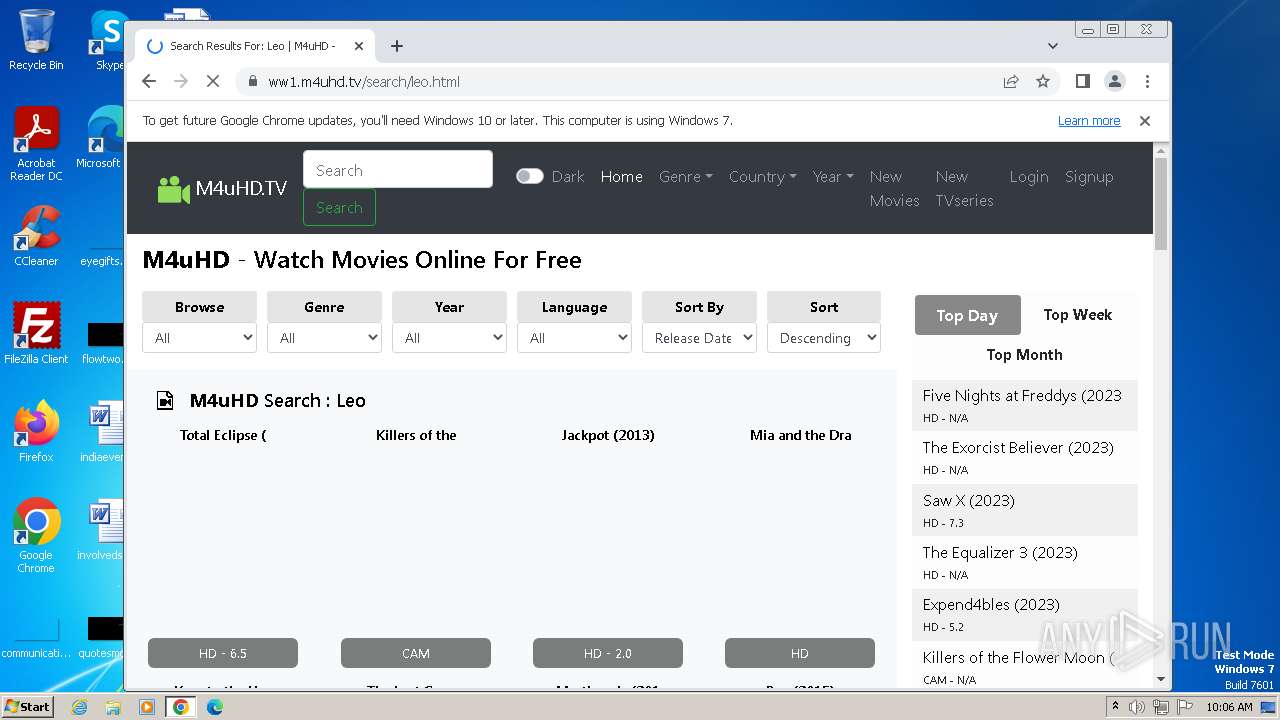Screen dimensions: 1280x720
Task: Open Firefox desktop icon
Action: tap(36, 431)
